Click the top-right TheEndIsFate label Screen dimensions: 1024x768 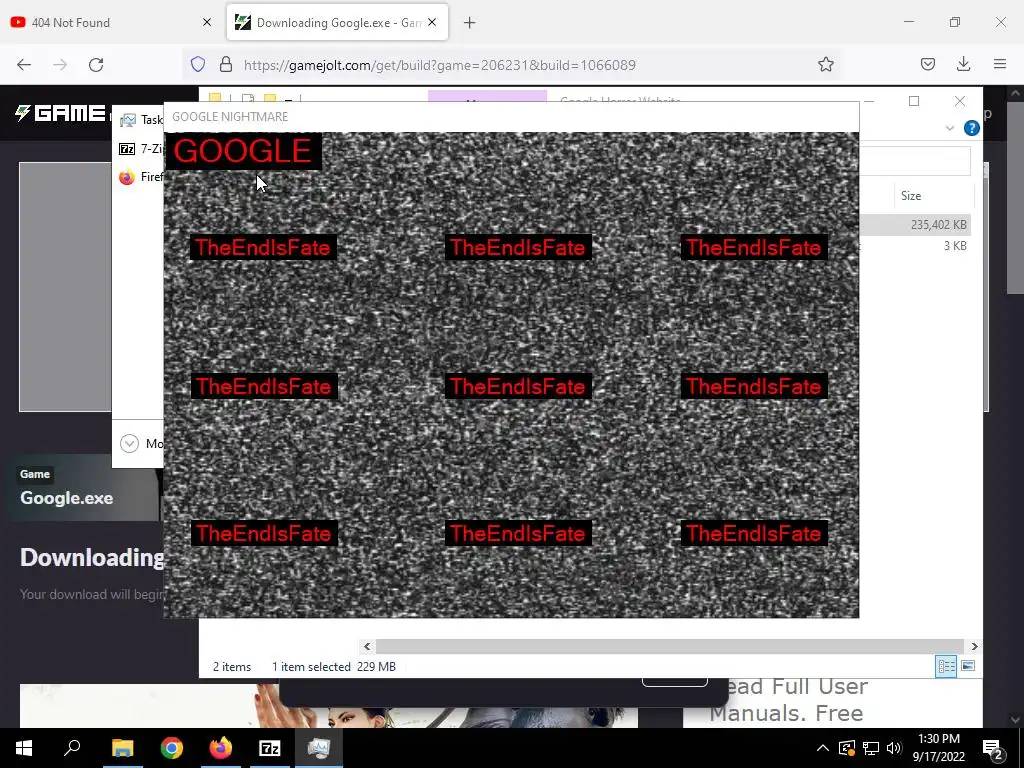pyautogui.click(x=754, y=248)
